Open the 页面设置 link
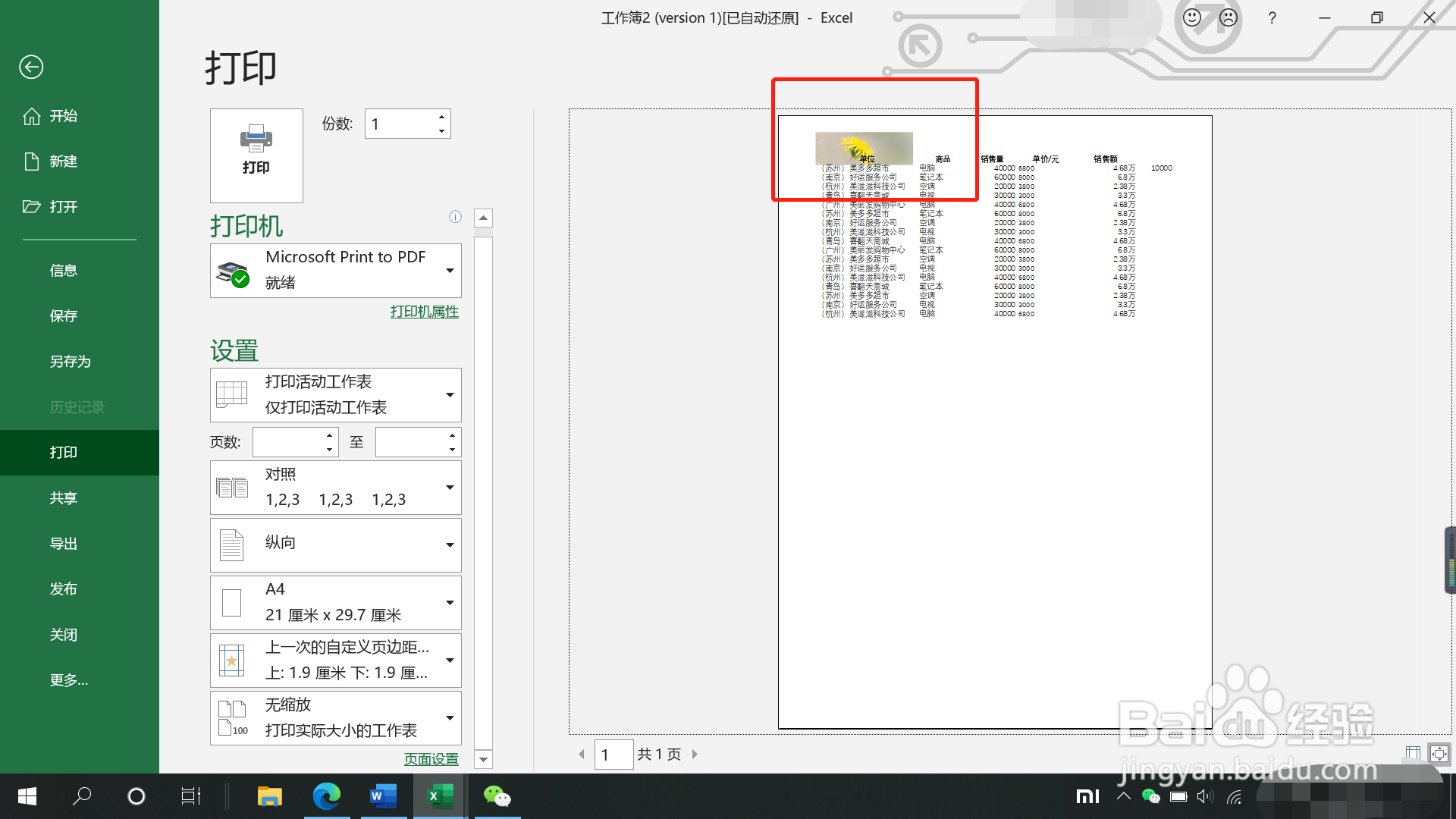Viewport: 1456px width, 819px height. 431,759
